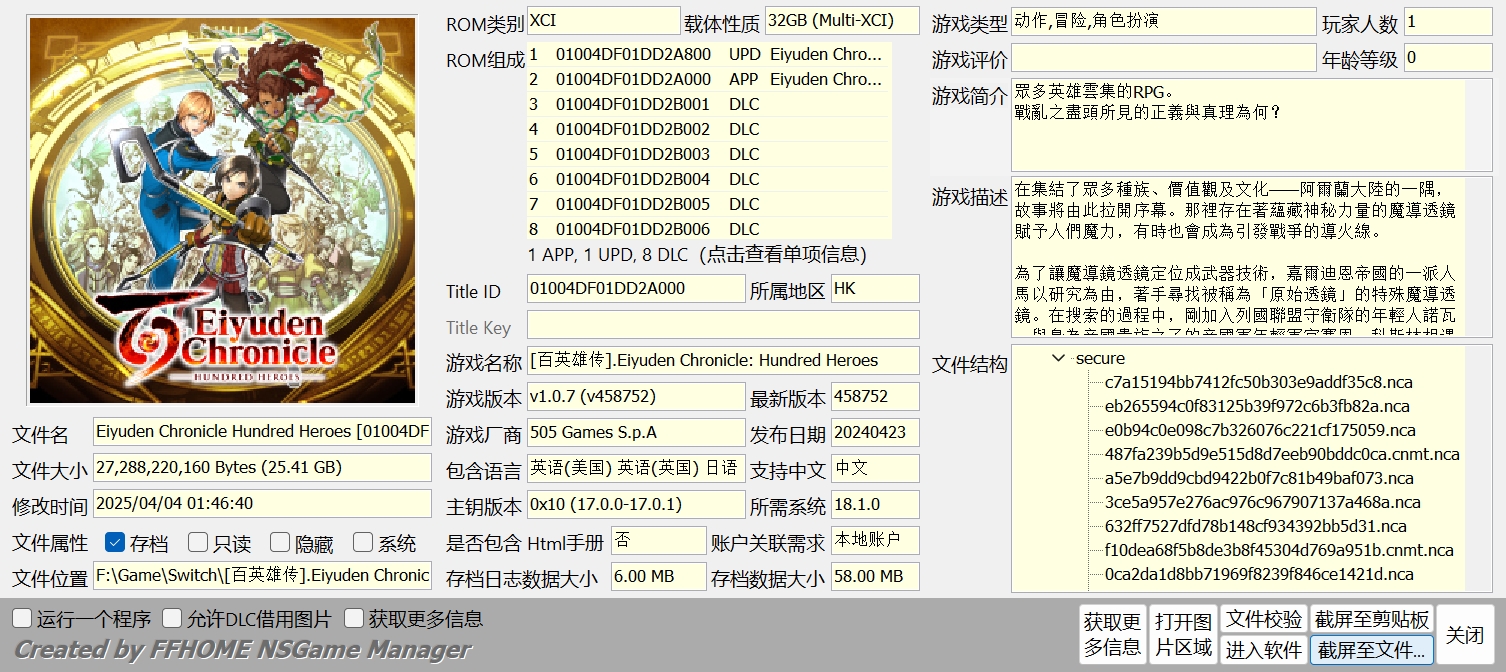1506x672 pixels.
Task: Check the 获取更多信息 checkbox
Action: pos(353,619)
